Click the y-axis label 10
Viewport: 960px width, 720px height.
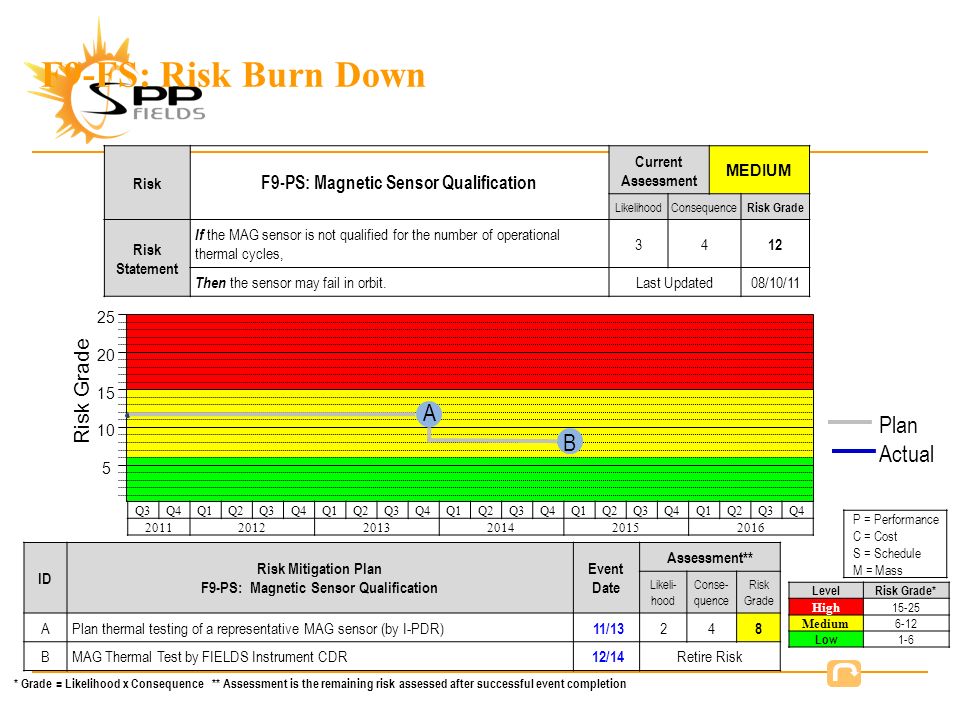click(x=106, y=430)
